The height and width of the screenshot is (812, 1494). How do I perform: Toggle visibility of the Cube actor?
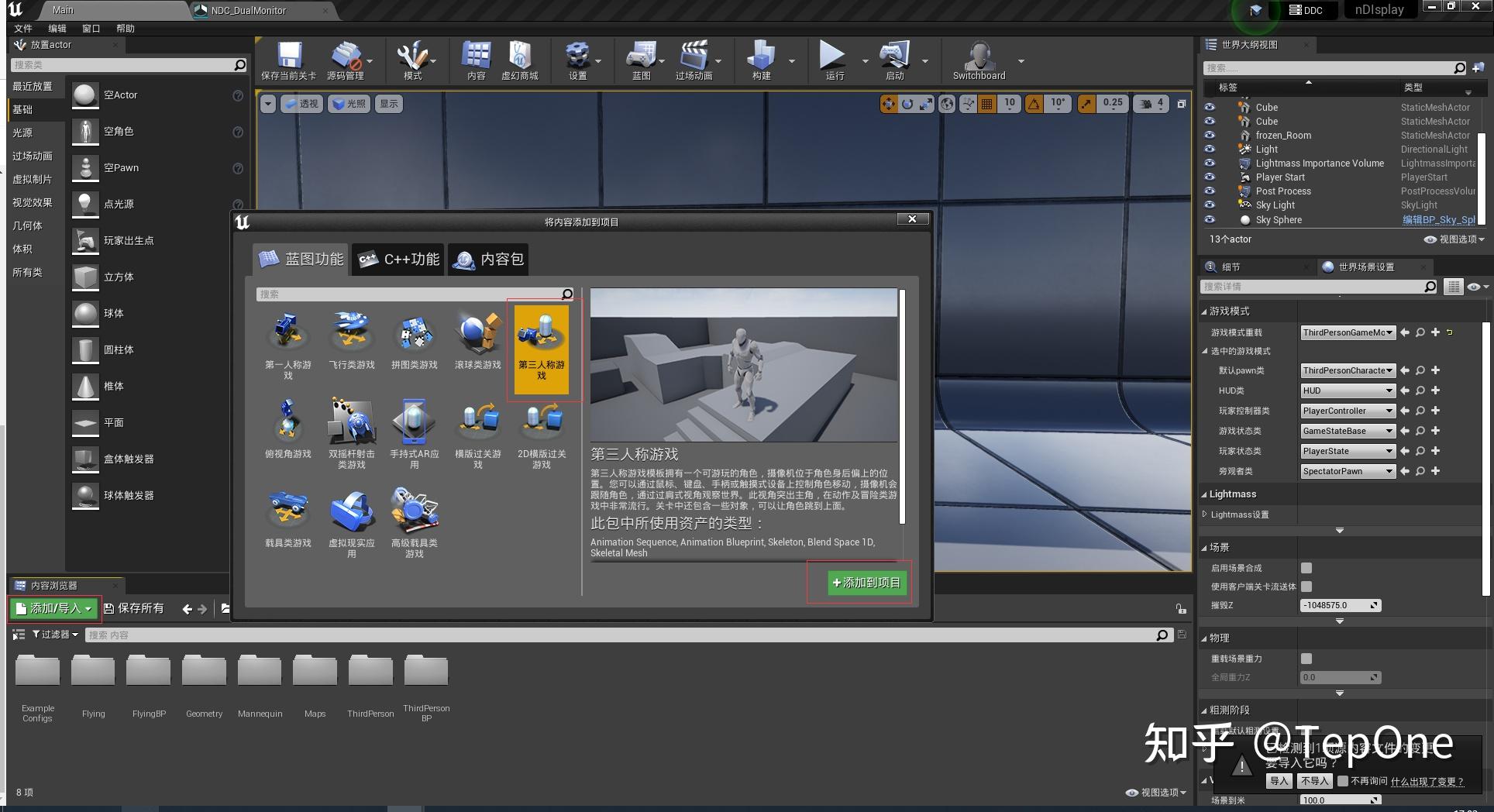pyautogui.click(x=1210, y=107)
